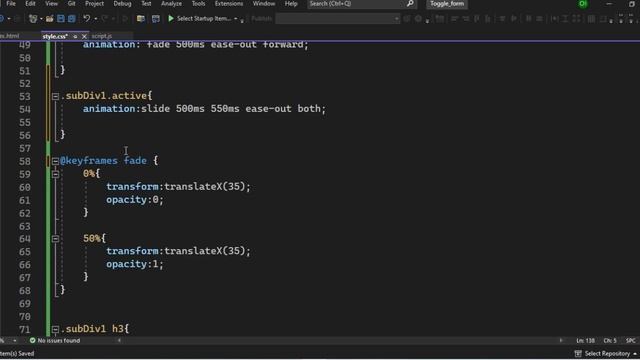This screenshot has width=640, height=360.
Task: Collapse the 50% keyframe block
Action: click(x=55, y=239)
